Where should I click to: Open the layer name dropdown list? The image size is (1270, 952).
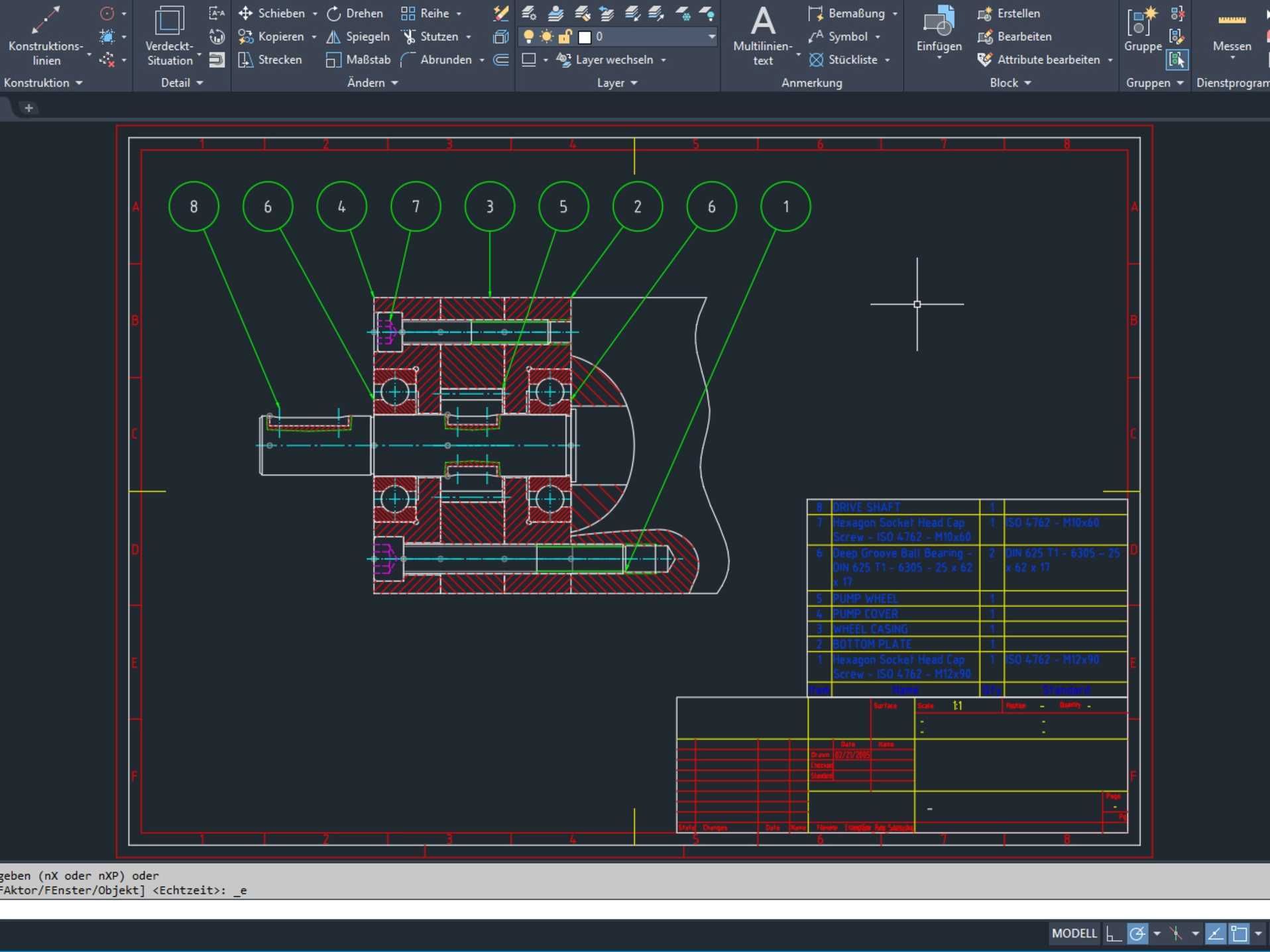711,36
